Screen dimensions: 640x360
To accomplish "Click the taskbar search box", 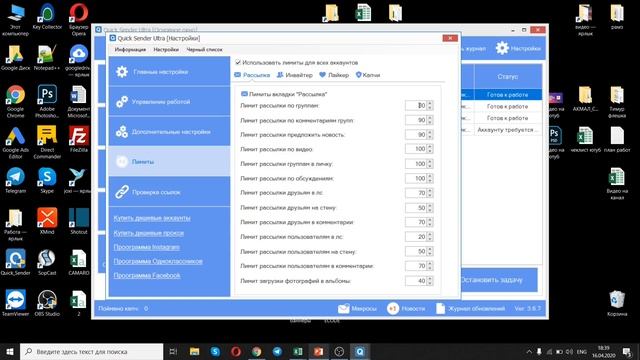I will pos(92,351).
